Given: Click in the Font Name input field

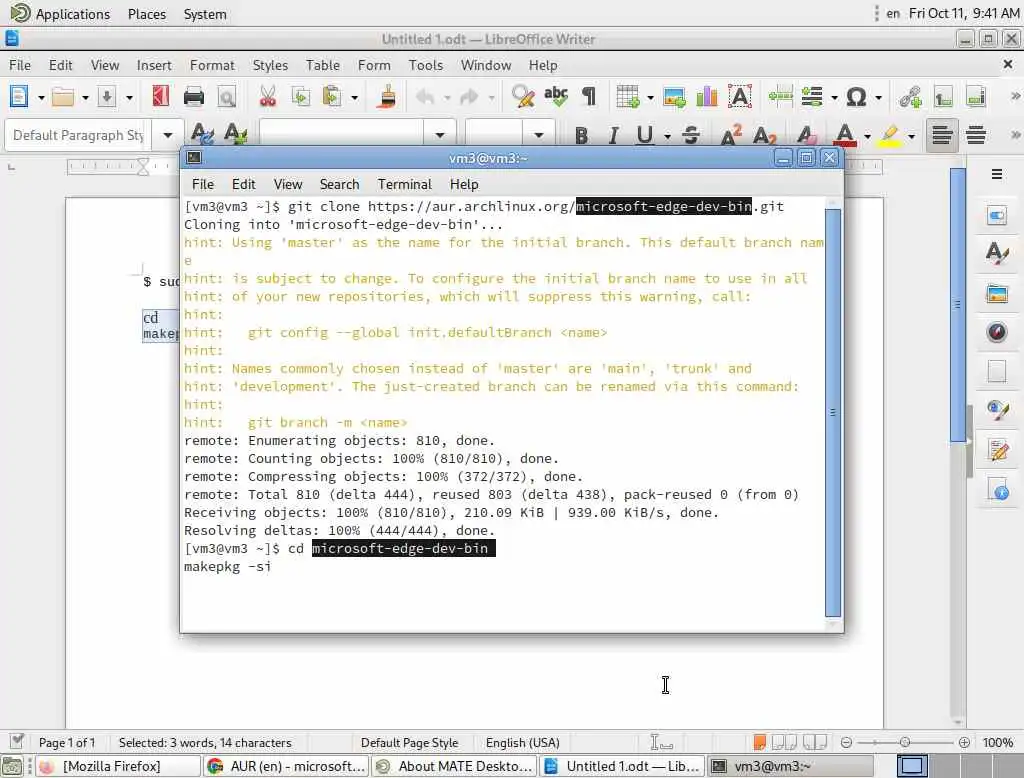Looking at the screenshot, I should click(342, 135).
